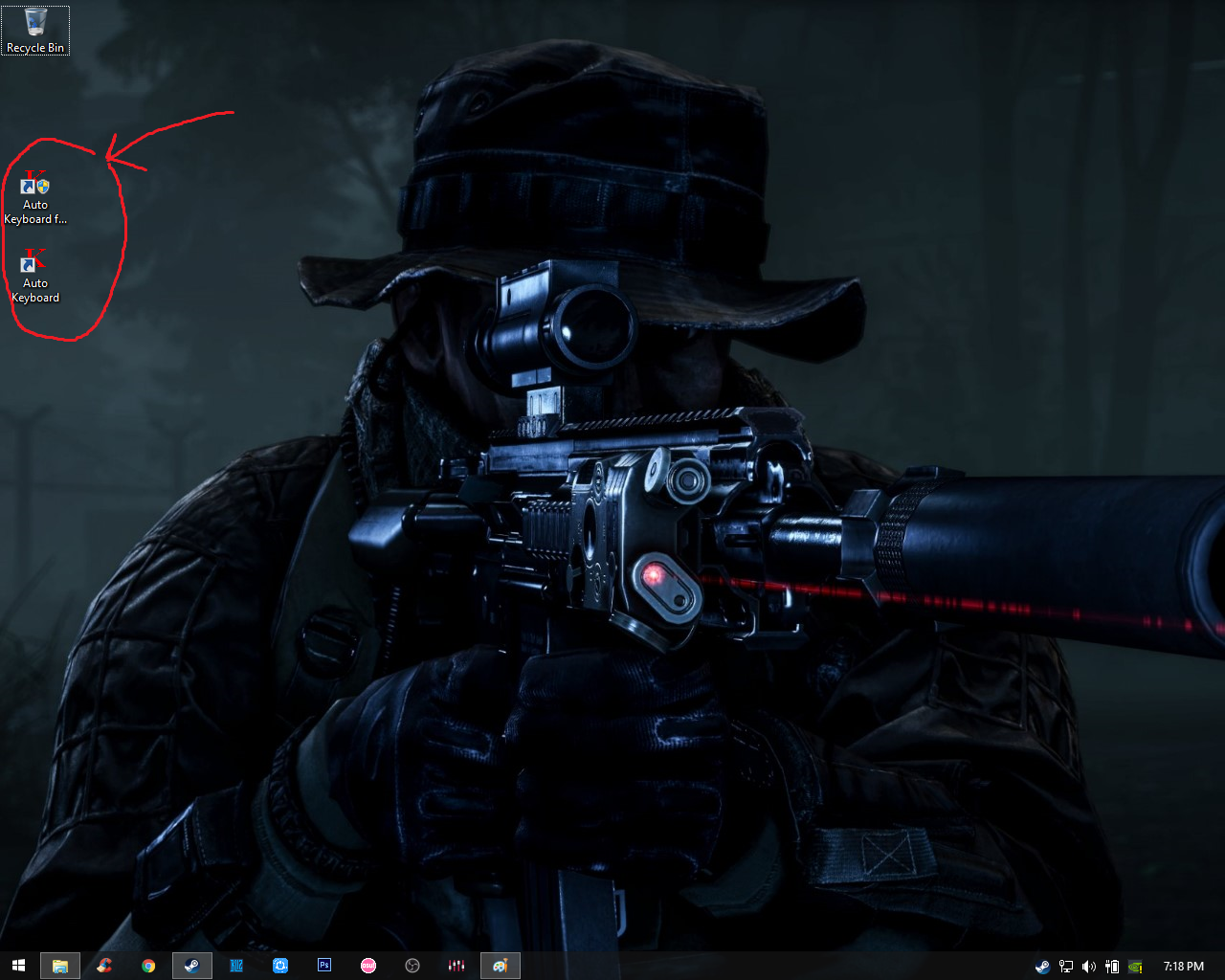Switch to the Steam window on taskbar
The width and height of the screenshot is (1225, 980).
pyautogui.click(x=192, y=966)
